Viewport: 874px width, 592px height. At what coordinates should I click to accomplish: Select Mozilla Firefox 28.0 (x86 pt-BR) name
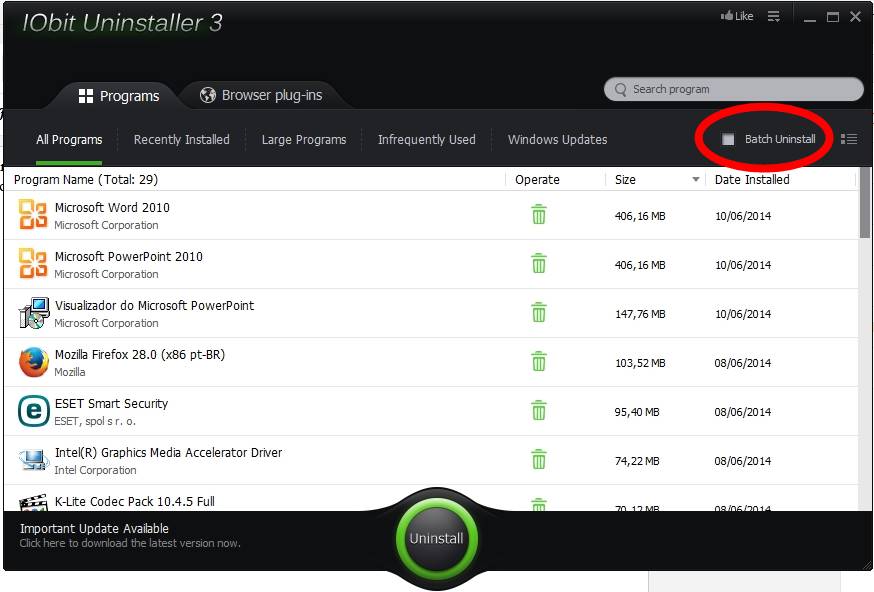click(x=140, y=355)
